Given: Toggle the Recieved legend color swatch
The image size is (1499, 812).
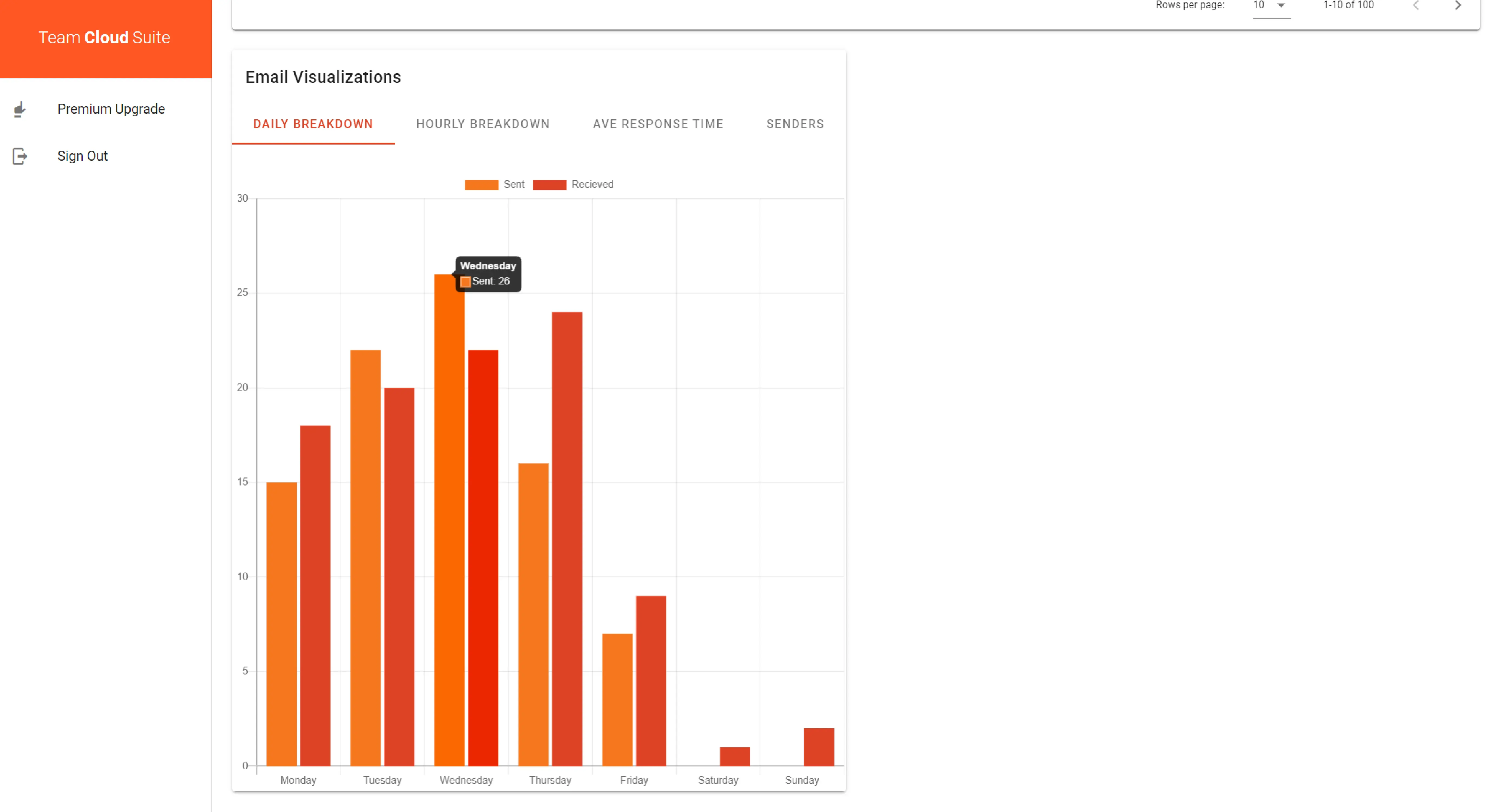Looking at the screenshot, I should 549,185.
